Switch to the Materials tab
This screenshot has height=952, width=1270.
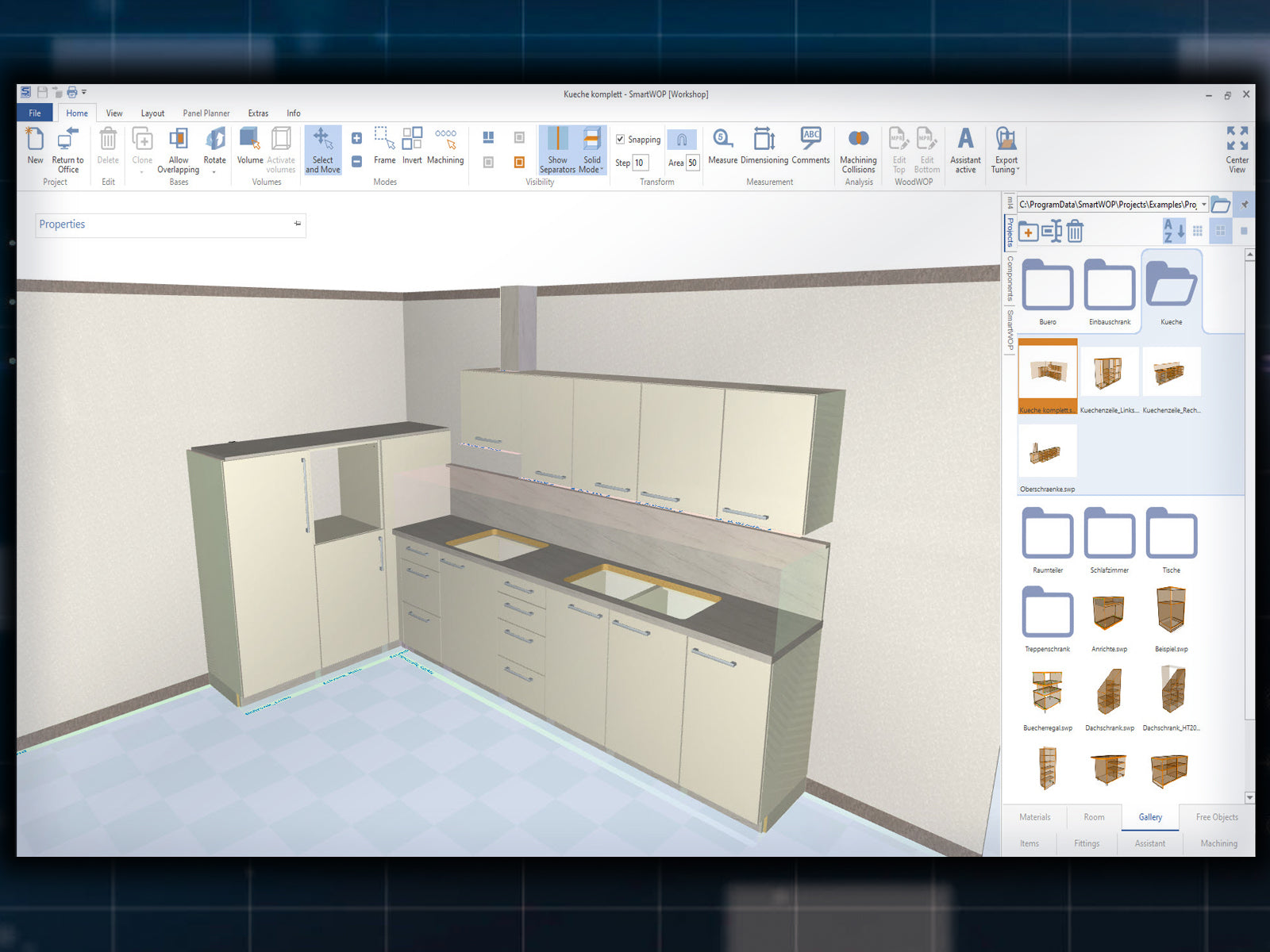pyautogui.click(x=1034, y=817)
